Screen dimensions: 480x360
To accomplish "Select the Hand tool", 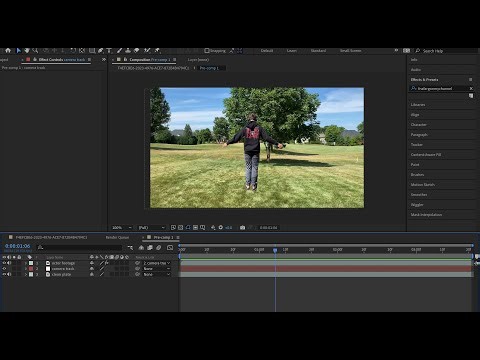I will (27, 50).
